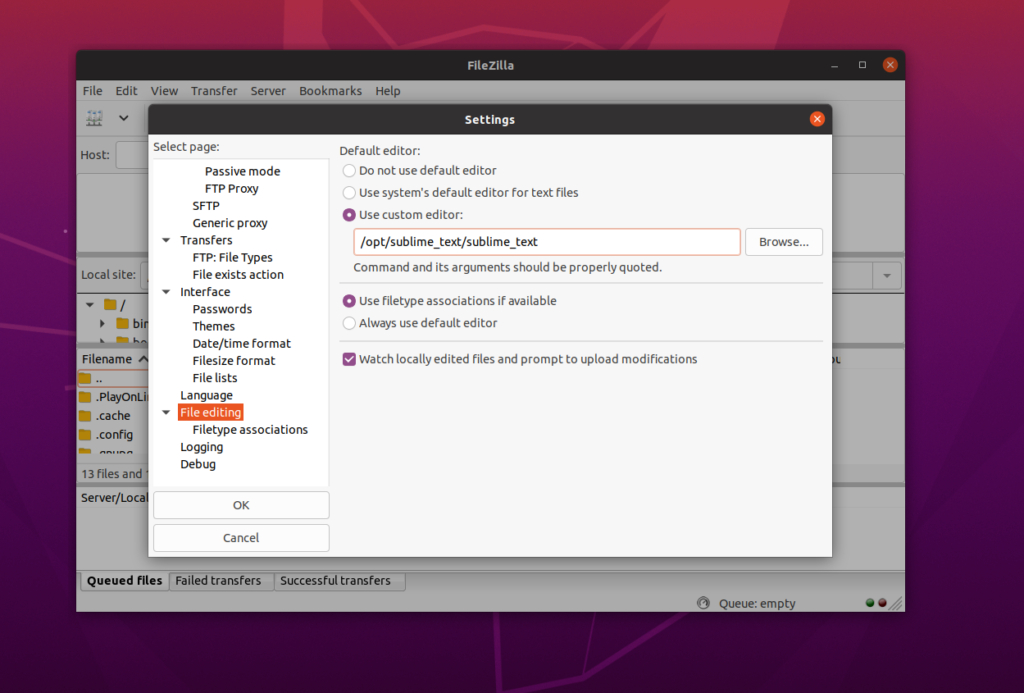The height and width of the screenshot is (693, 1024).
Task: Click the green status indicator light
Action: point(868,603)
